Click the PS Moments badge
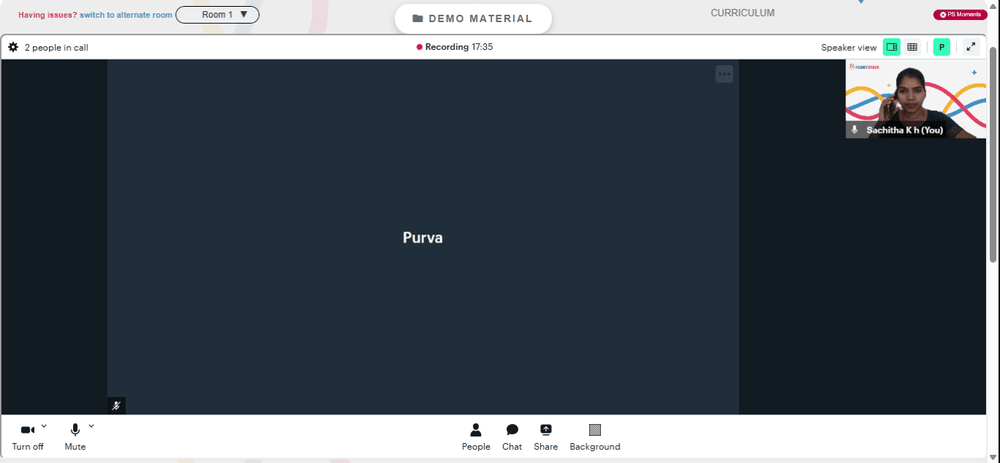Screen dimensions: 1000x463 coord(960,15)
